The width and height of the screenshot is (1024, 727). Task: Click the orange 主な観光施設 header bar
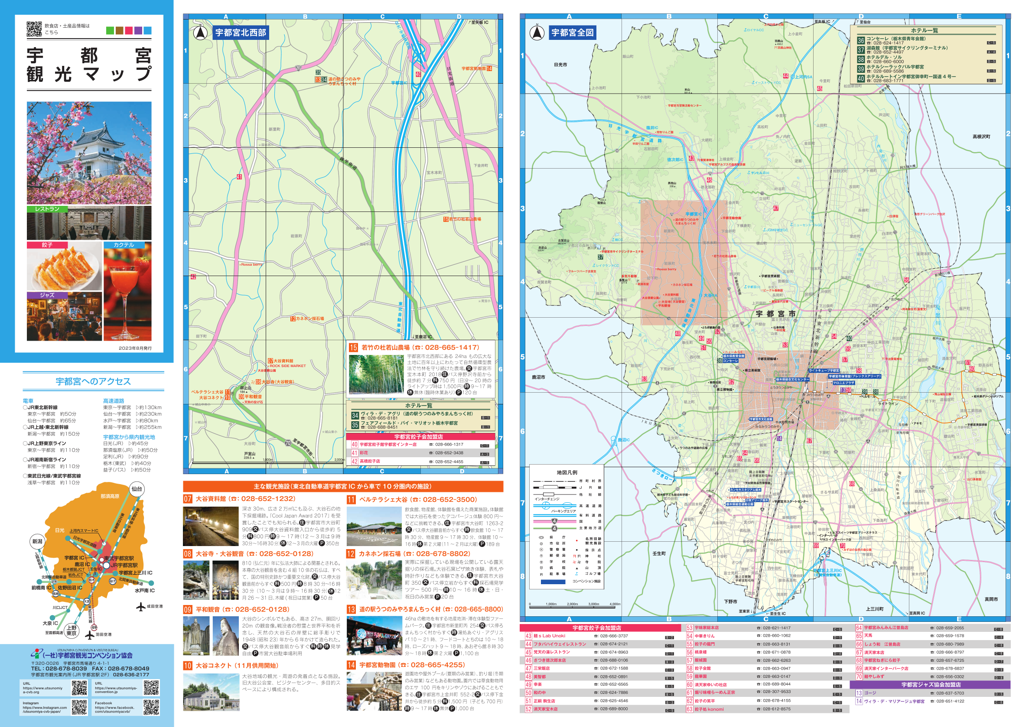(343, 486)
